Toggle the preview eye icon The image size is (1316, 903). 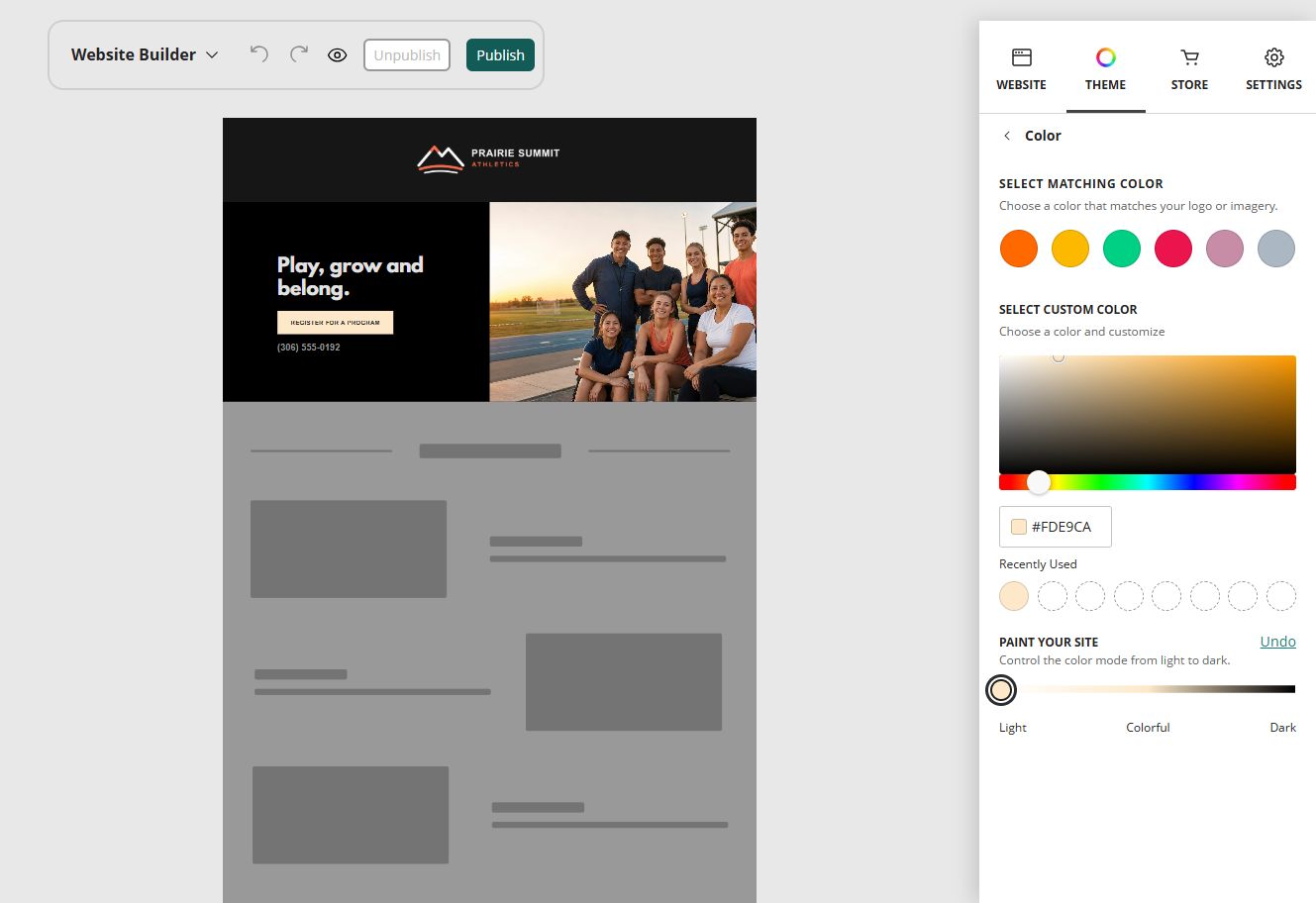click(x=338, y=55)
